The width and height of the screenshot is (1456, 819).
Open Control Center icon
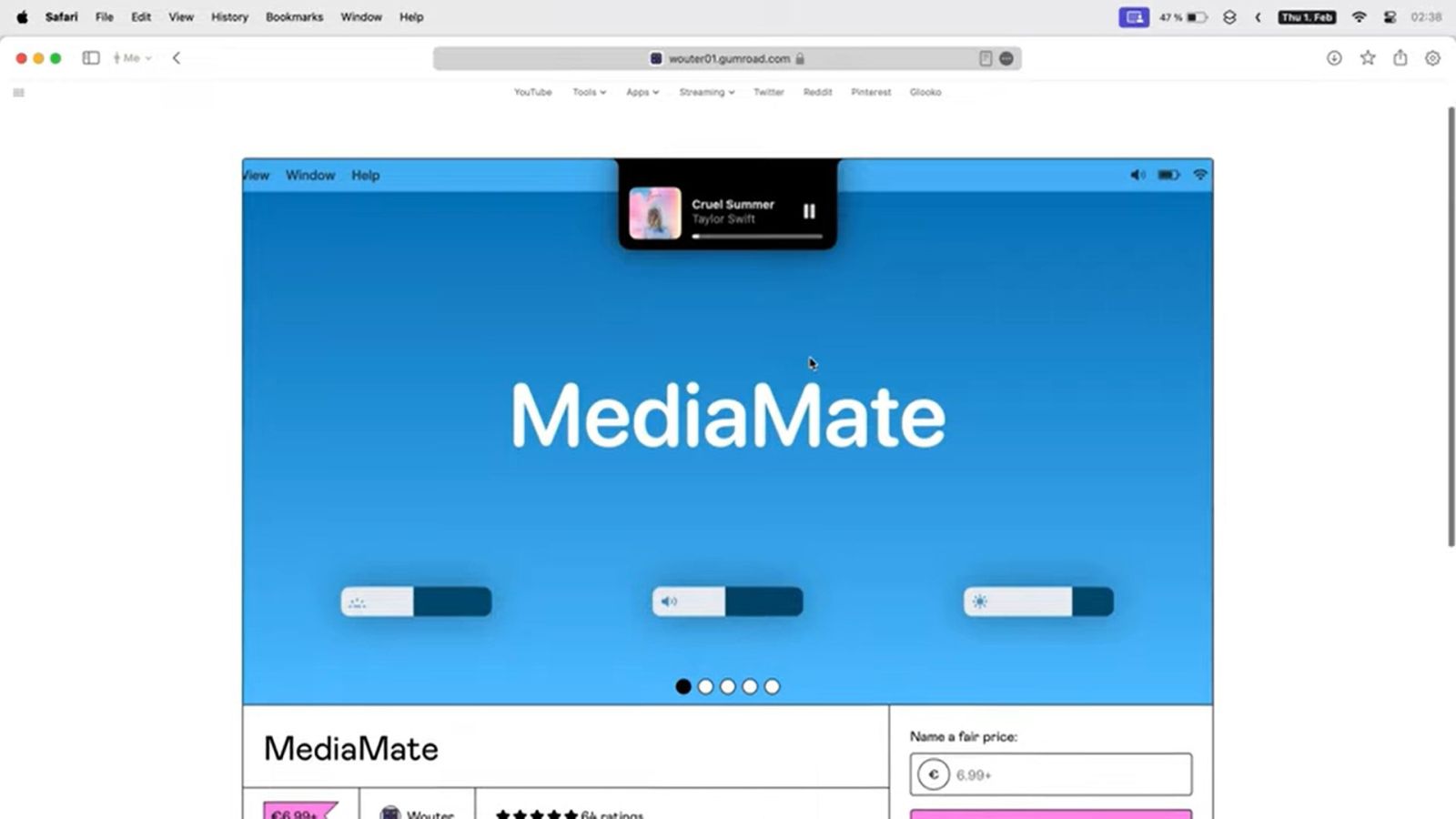(x=1390, y=17)
